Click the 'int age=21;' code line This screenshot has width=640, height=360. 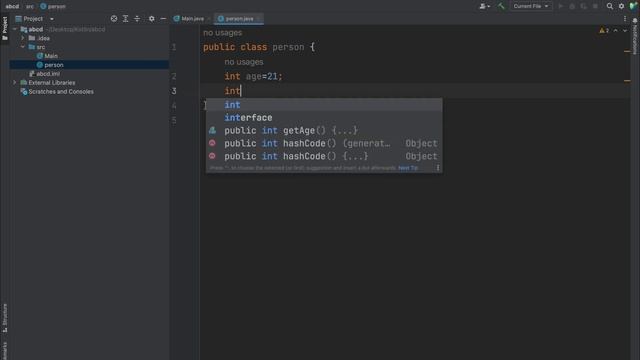pos(253,76)
